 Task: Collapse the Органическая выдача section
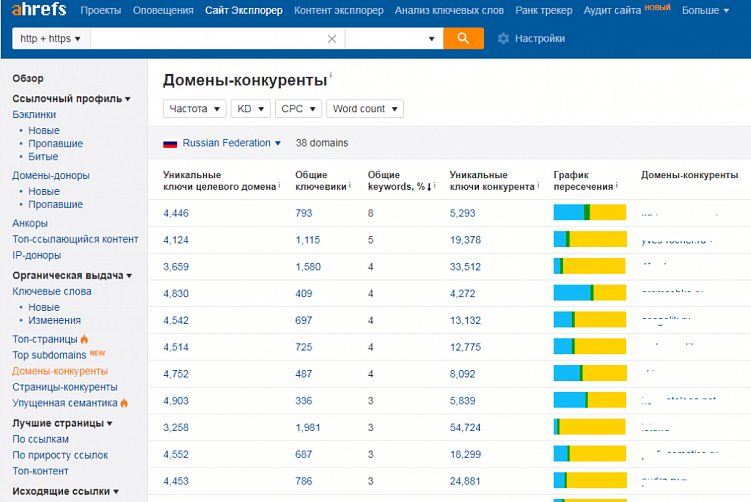click(x=72, y=275)
